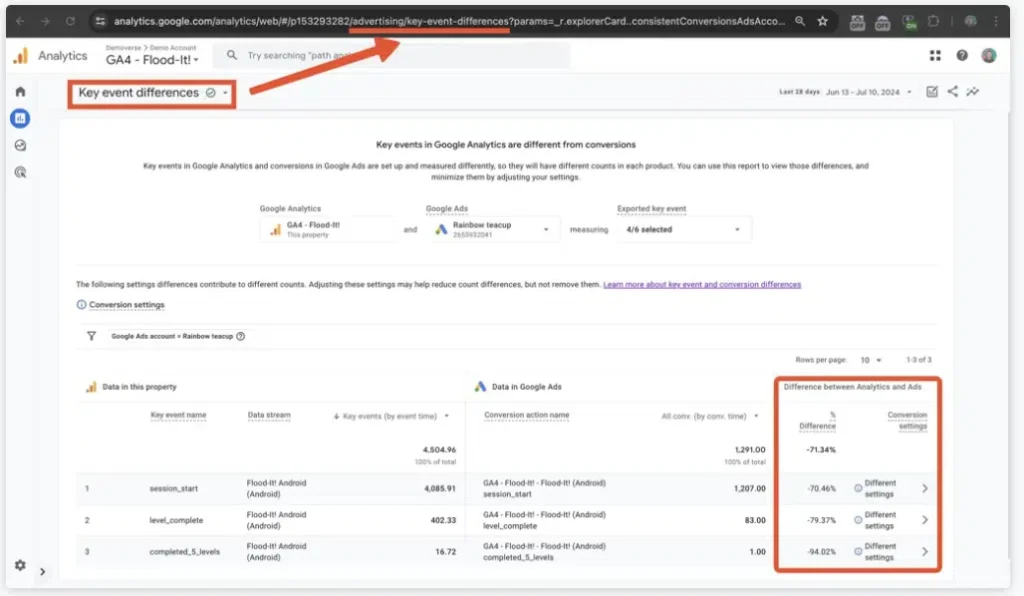
Task: Open site info icon in address bar
Action: pos(100,21)
